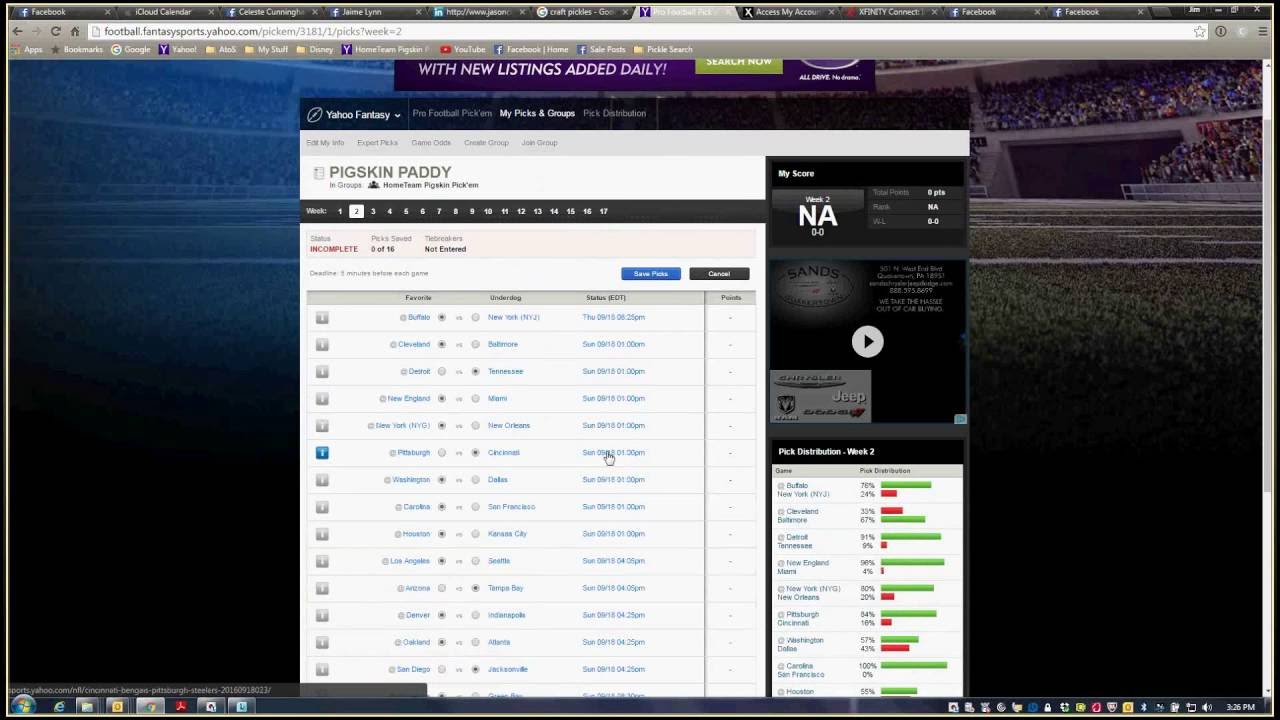Open Internet Explorer from taskbar

59,707
